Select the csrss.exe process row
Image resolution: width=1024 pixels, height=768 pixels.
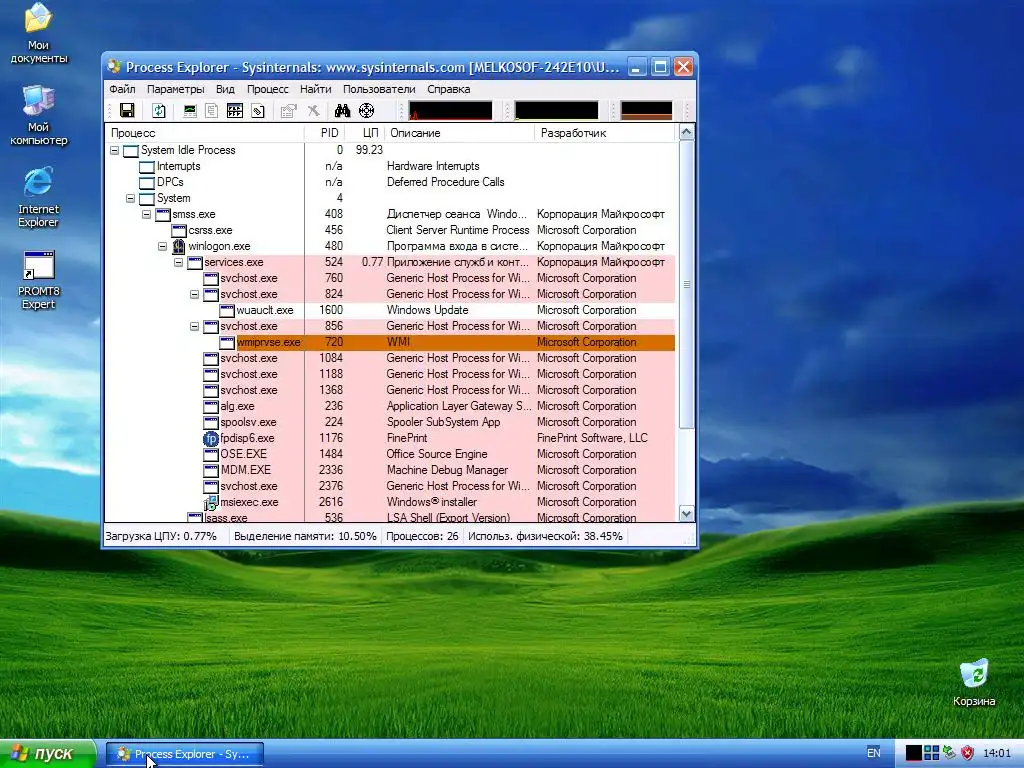click(x=390, y=231)
